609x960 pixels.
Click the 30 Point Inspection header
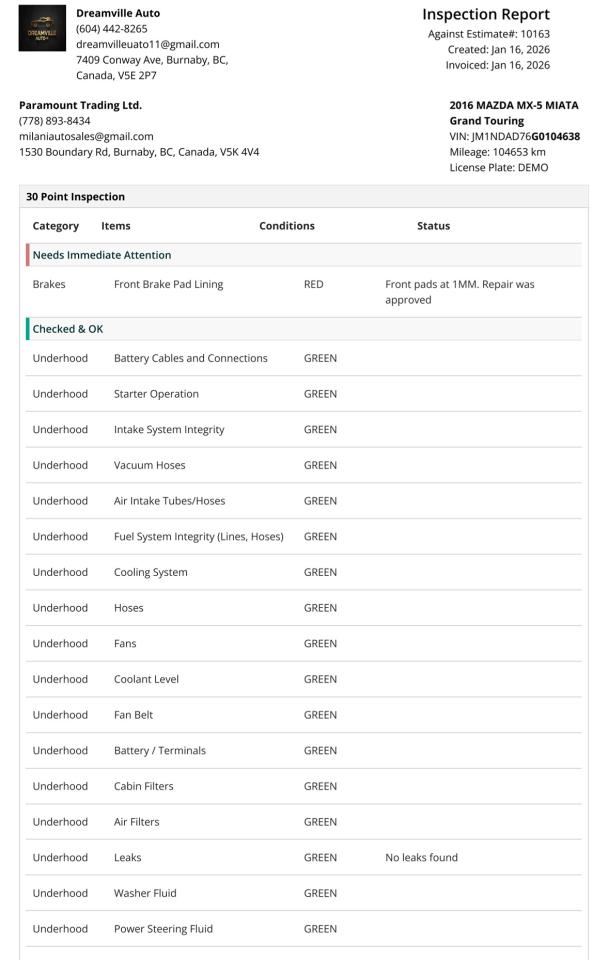[x=75, y=197]
